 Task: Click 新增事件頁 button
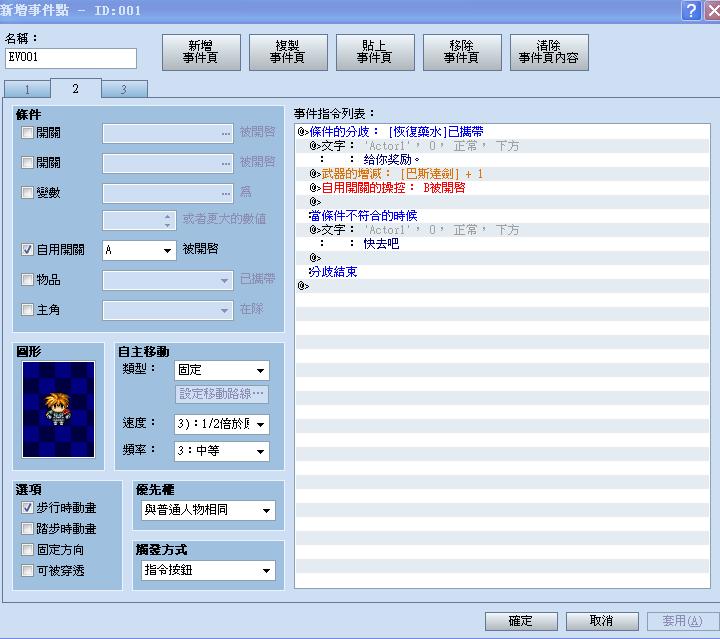click(201, 52)
